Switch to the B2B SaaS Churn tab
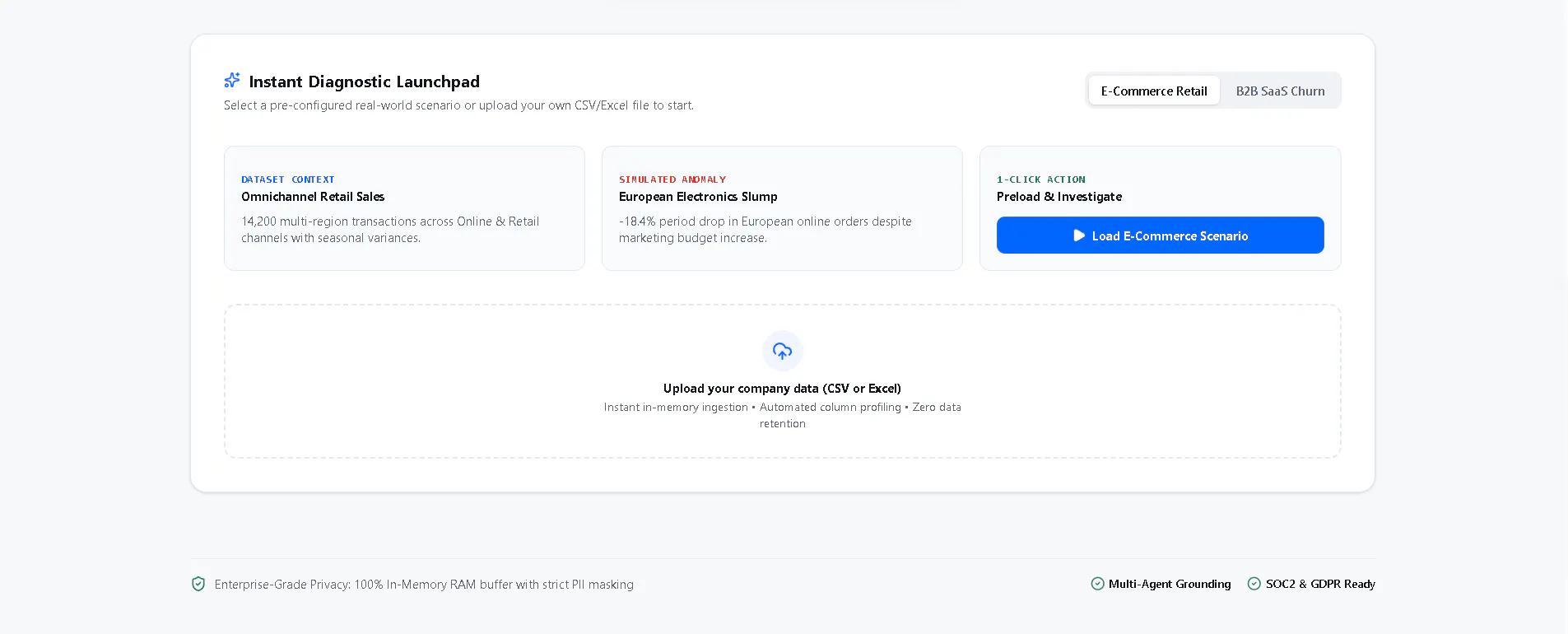The image size is (1568, 634). pos(1280,91)
